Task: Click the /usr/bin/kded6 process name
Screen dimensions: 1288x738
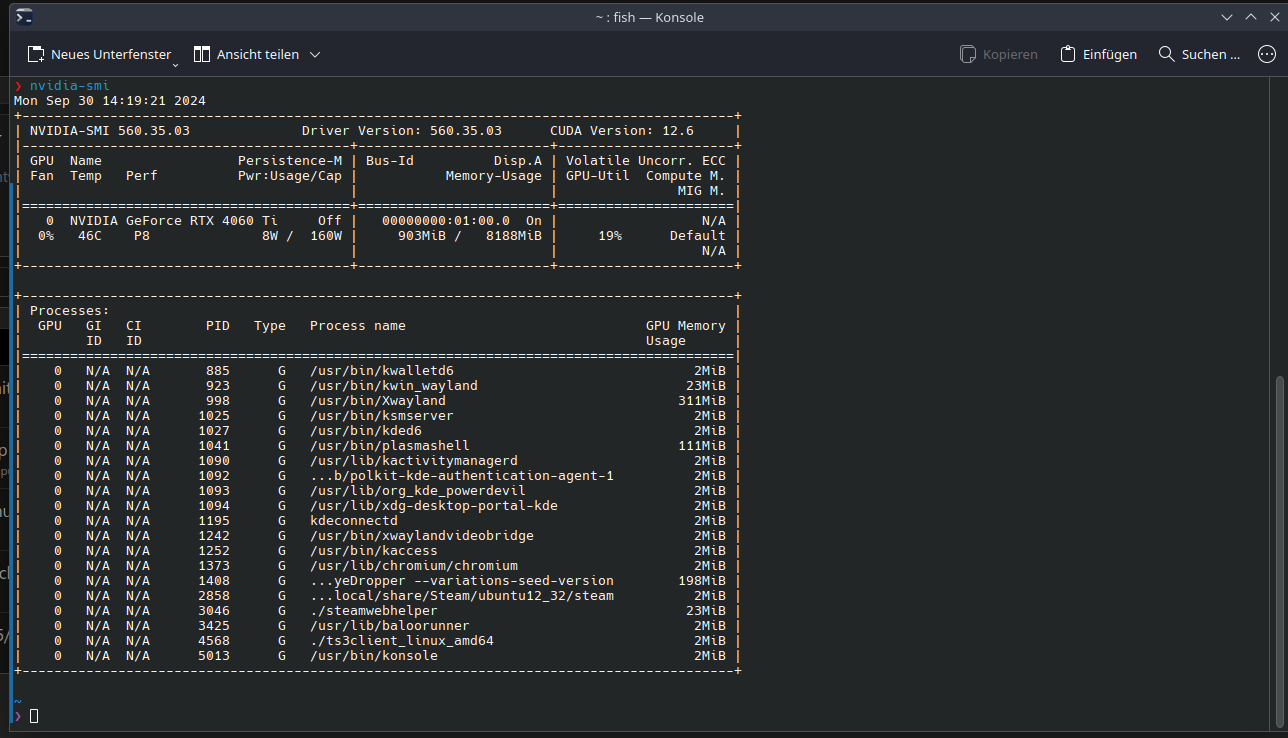Action: (366, 431)
